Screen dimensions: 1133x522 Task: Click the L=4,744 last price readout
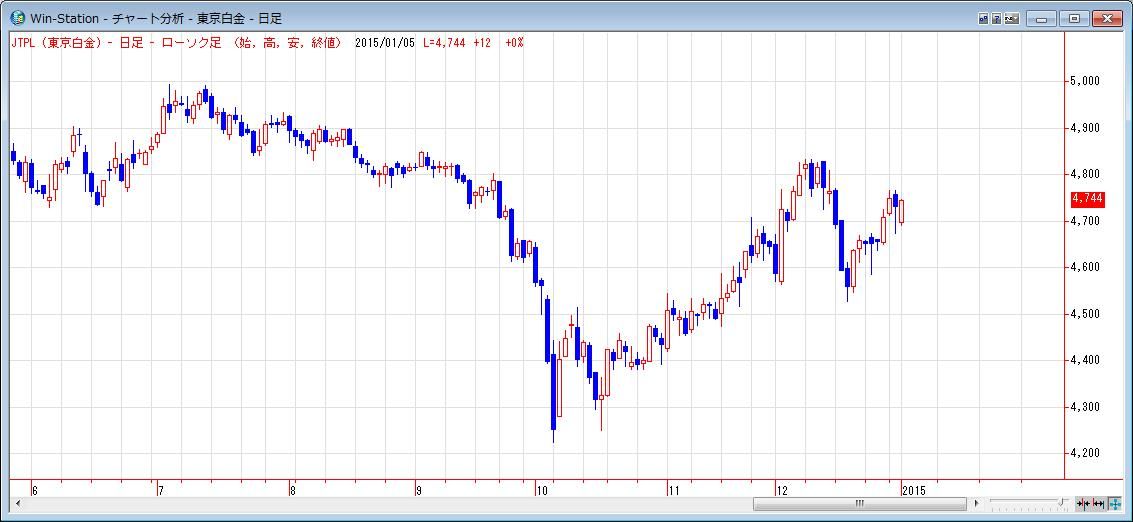tap(446, 43)
